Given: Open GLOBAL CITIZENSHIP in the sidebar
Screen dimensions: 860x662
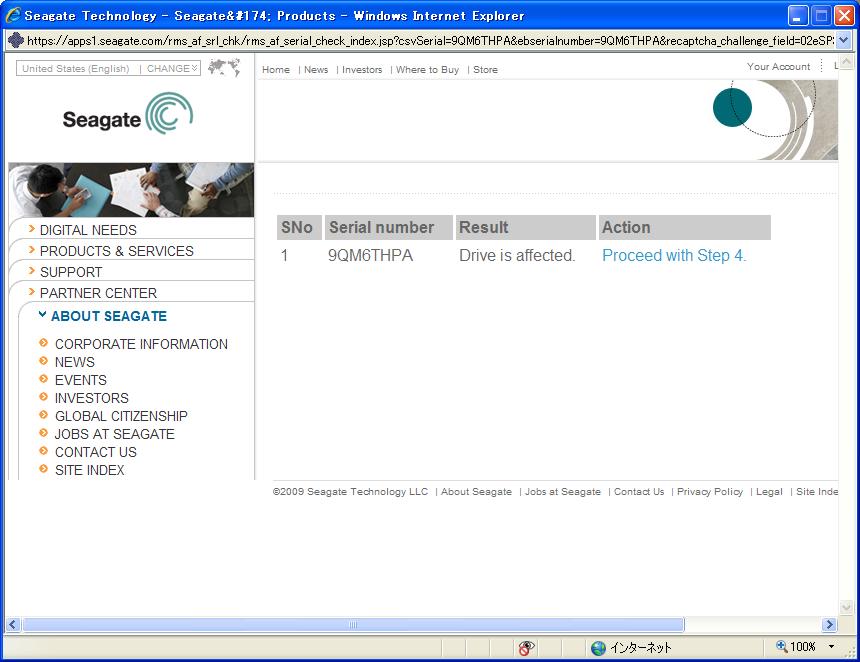Looking at the screenshot, I should click(x=121, y=416).
